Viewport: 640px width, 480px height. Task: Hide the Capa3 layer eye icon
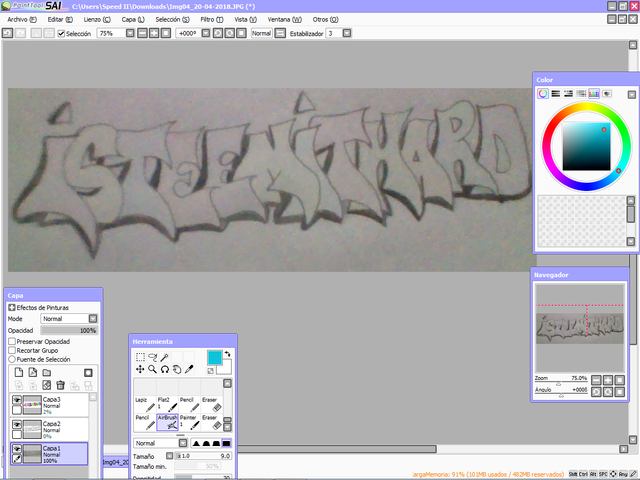pos(17,400)
